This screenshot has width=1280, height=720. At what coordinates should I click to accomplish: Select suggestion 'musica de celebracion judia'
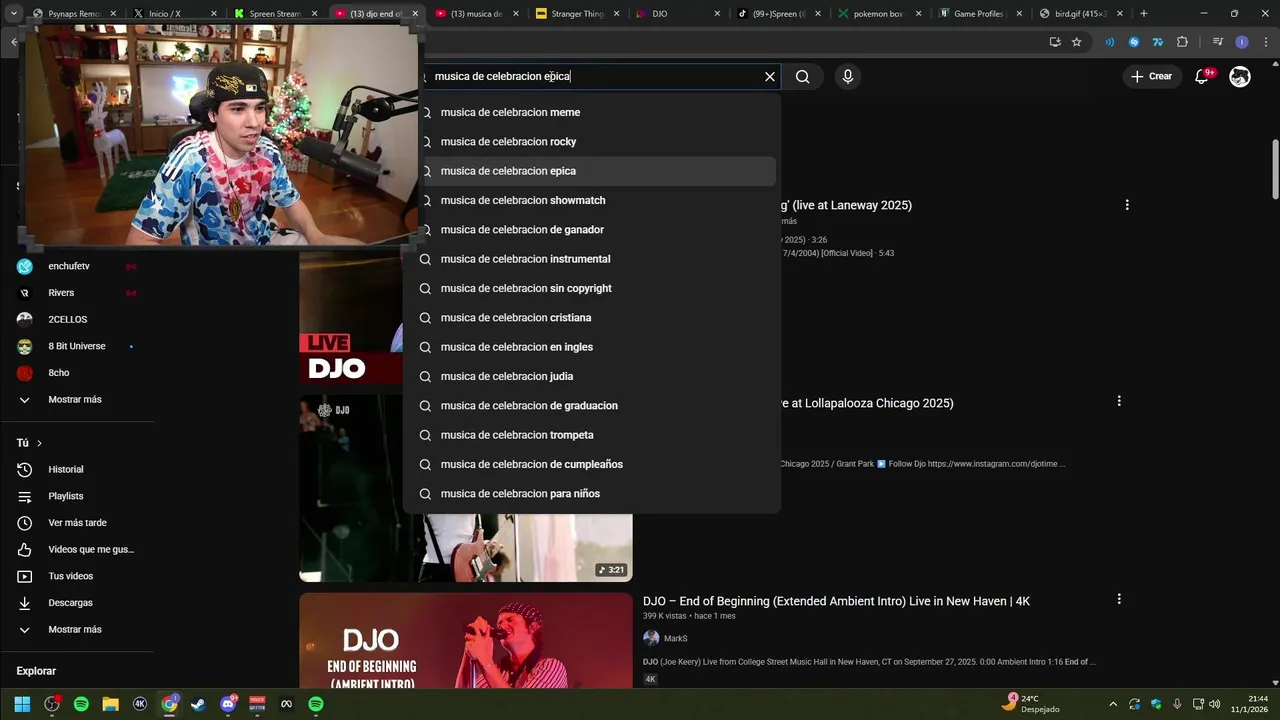[591, 376]
